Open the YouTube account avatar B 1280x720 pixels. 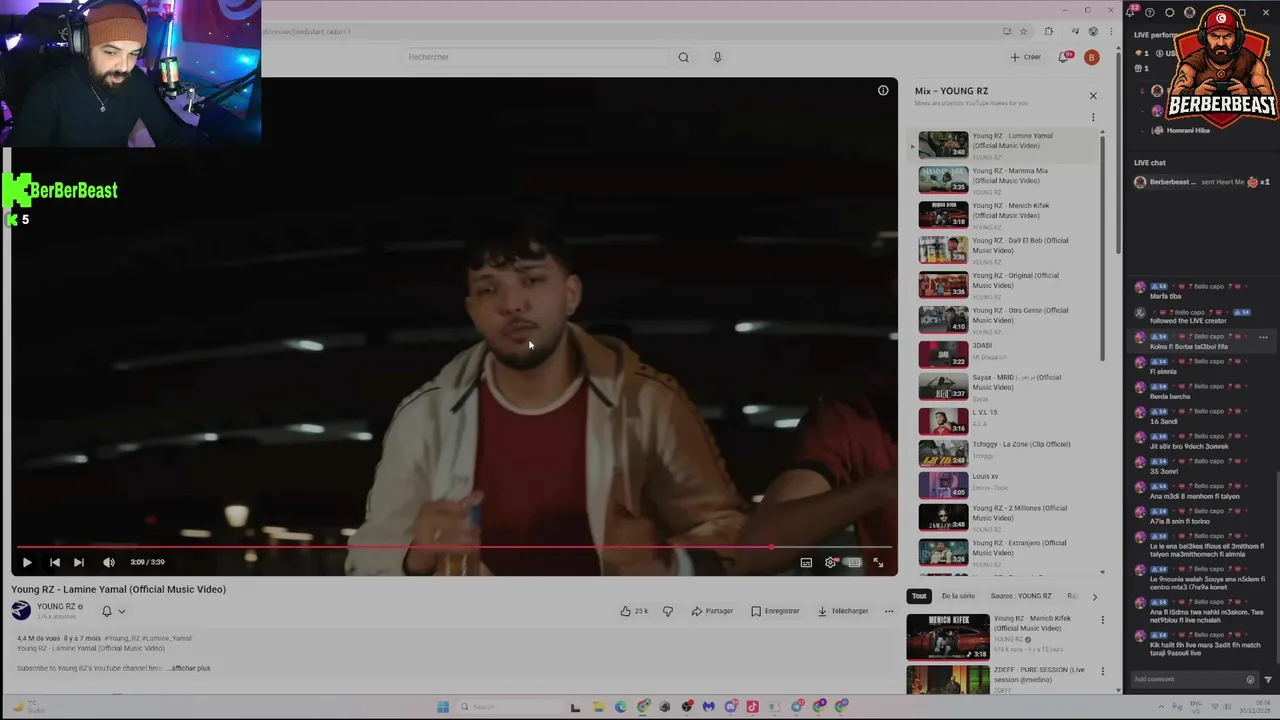pos(1092,57)
